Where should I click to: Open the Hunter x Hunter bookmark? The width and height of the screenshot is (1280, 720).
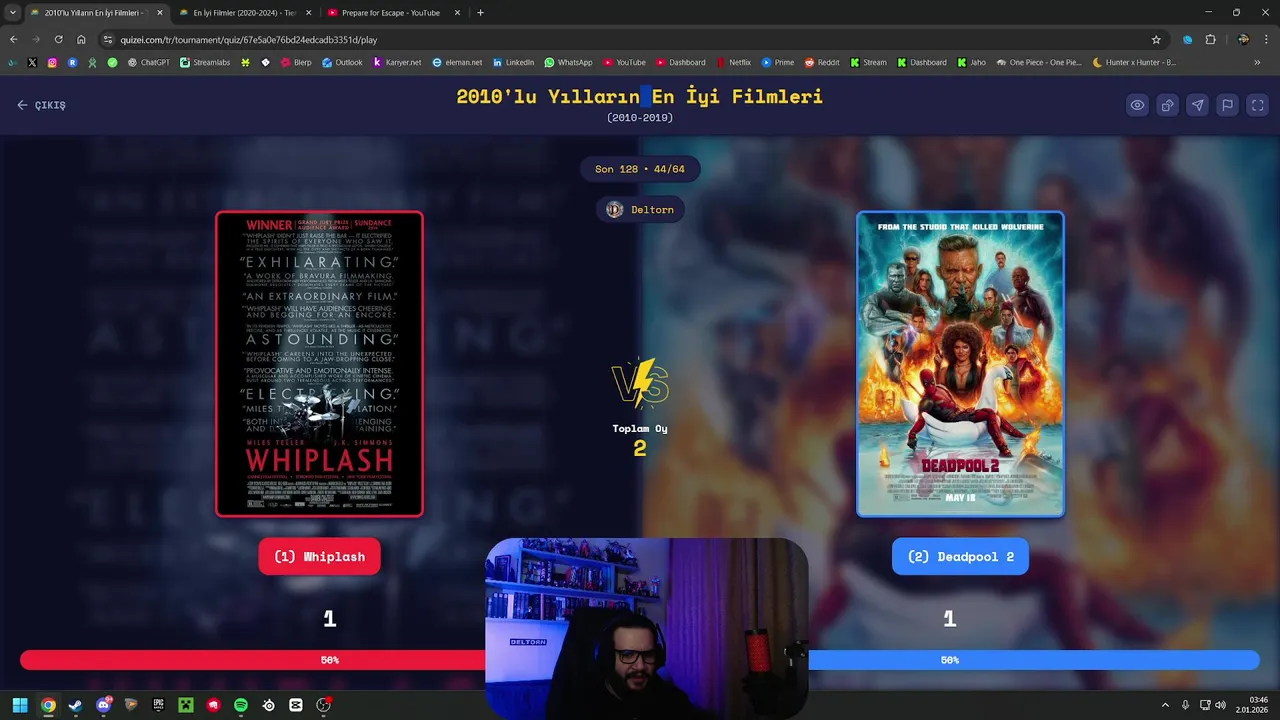click(1134, 62)
